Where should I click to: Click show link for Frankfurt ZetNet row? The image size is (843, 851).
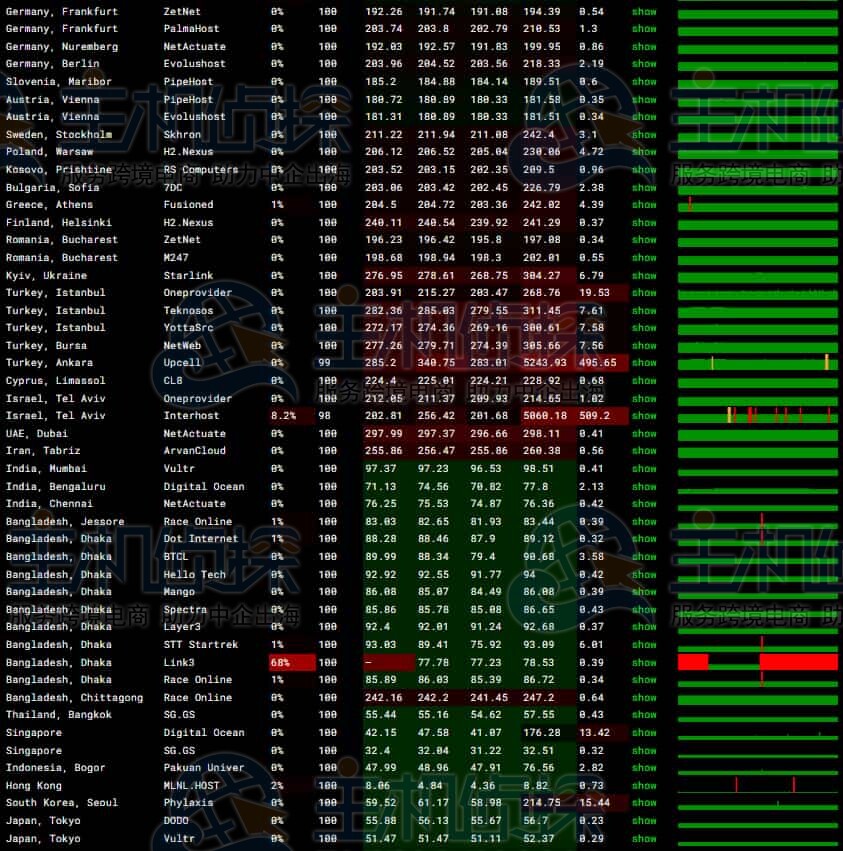644,11
